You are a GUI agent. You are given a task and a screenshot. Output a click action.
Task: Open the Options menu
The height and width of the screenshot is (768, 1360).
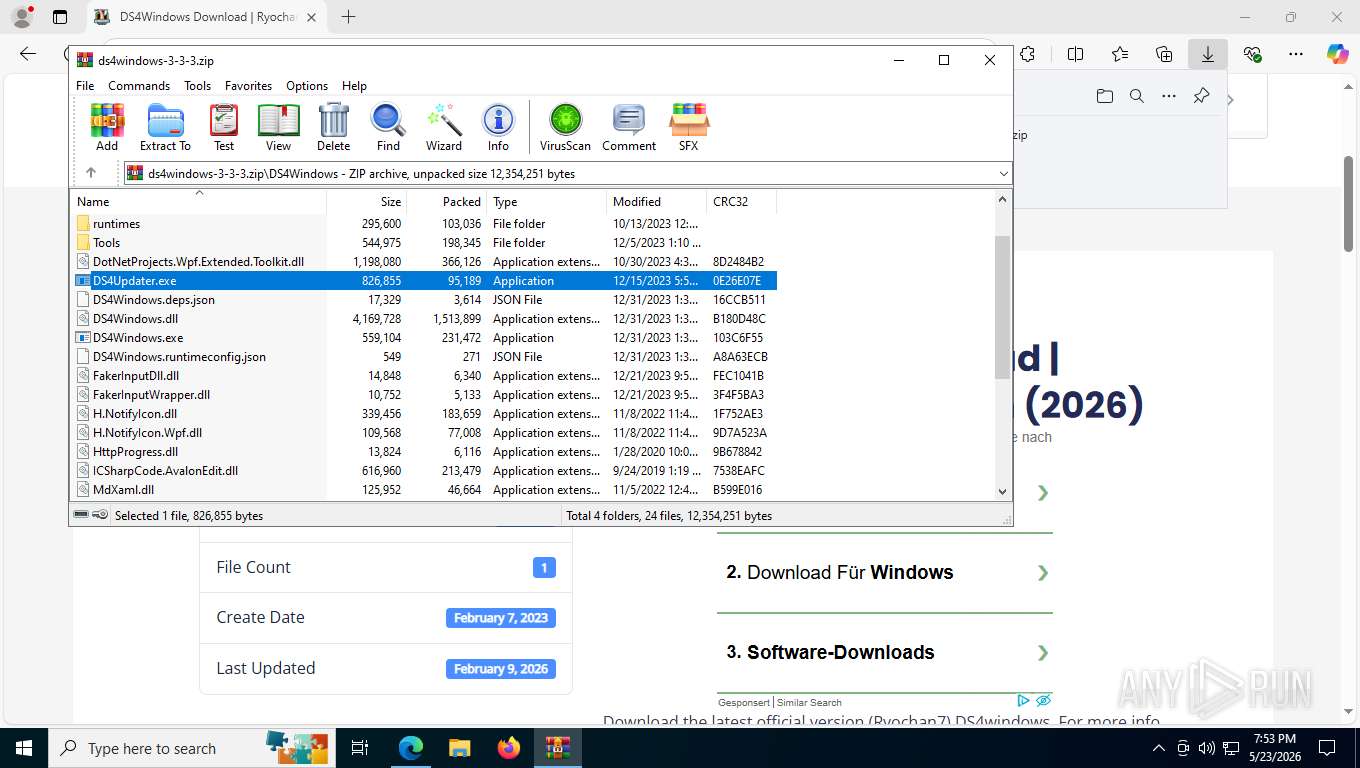click(x=307, y=86)
